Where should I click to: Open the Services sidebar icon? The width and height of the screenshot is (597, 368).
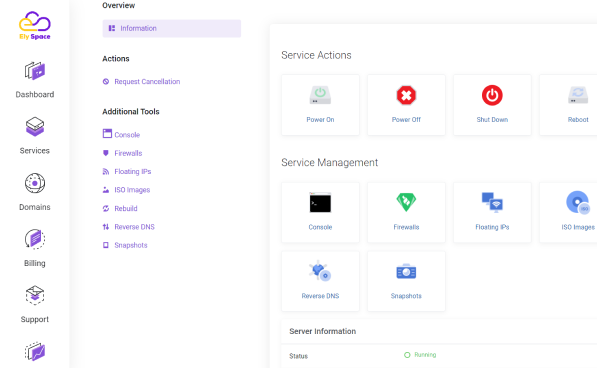click(x=35, y=127)
